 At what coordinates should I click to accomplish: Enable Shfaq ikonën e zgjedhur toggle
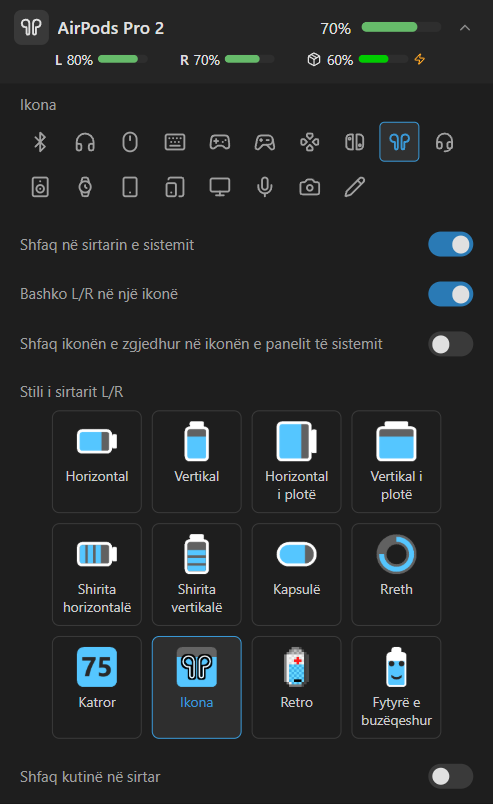tap(450, 344)
